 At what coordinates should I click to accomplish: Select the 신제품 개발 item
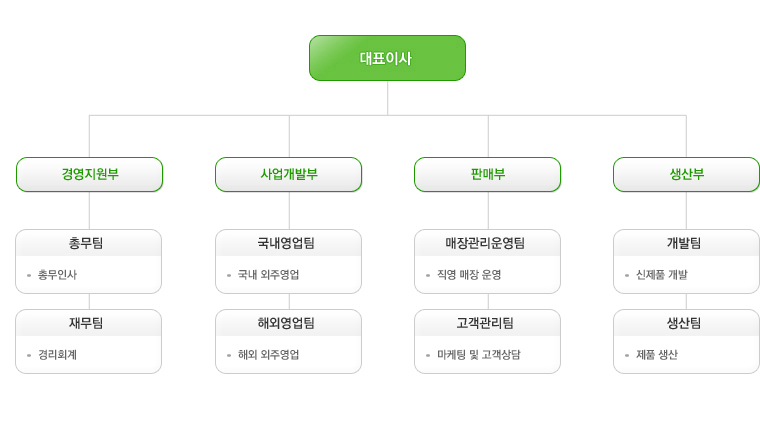point(662,275)
